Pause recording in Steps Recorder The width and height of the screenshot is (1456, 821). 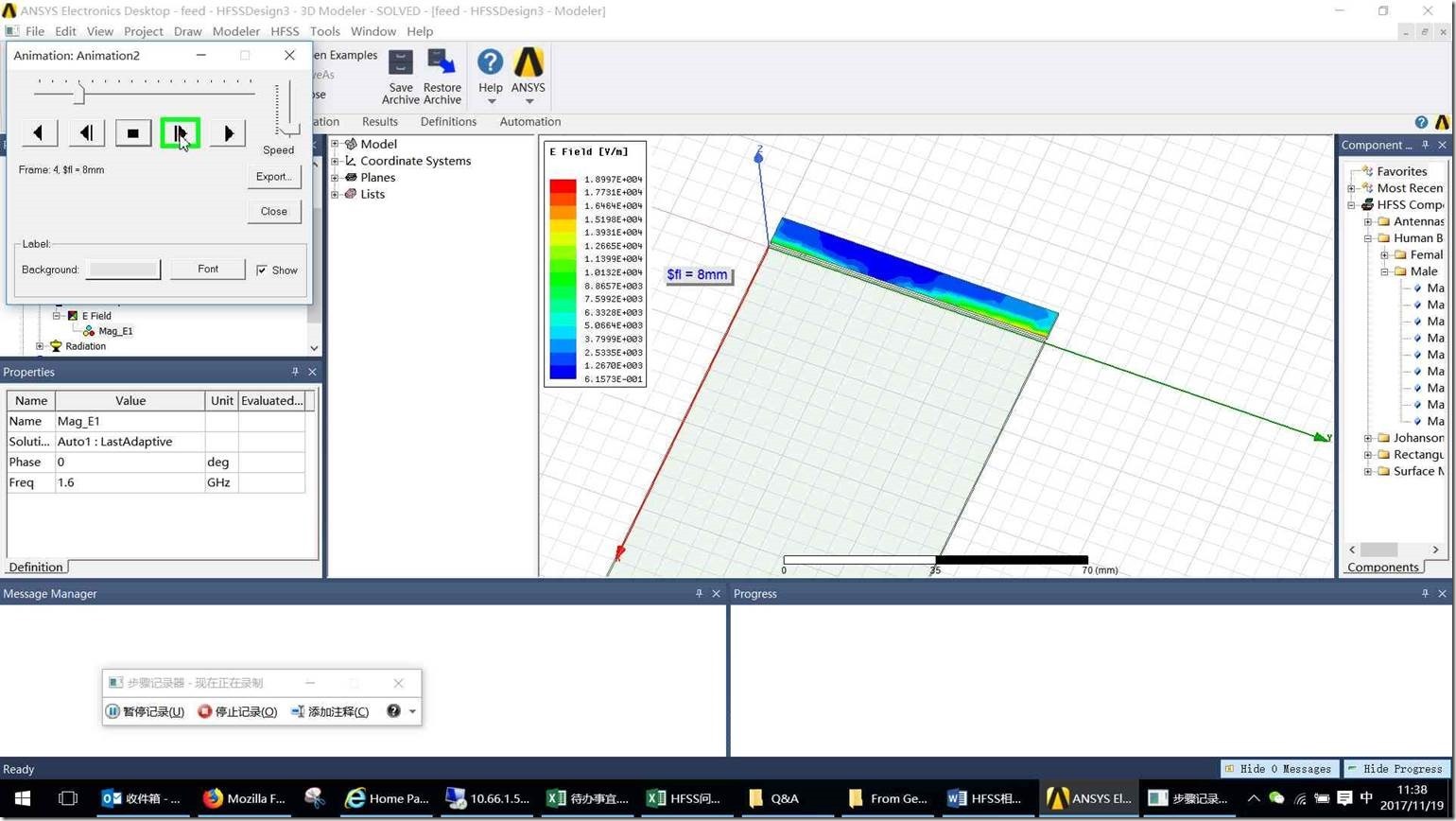(145, 712)
